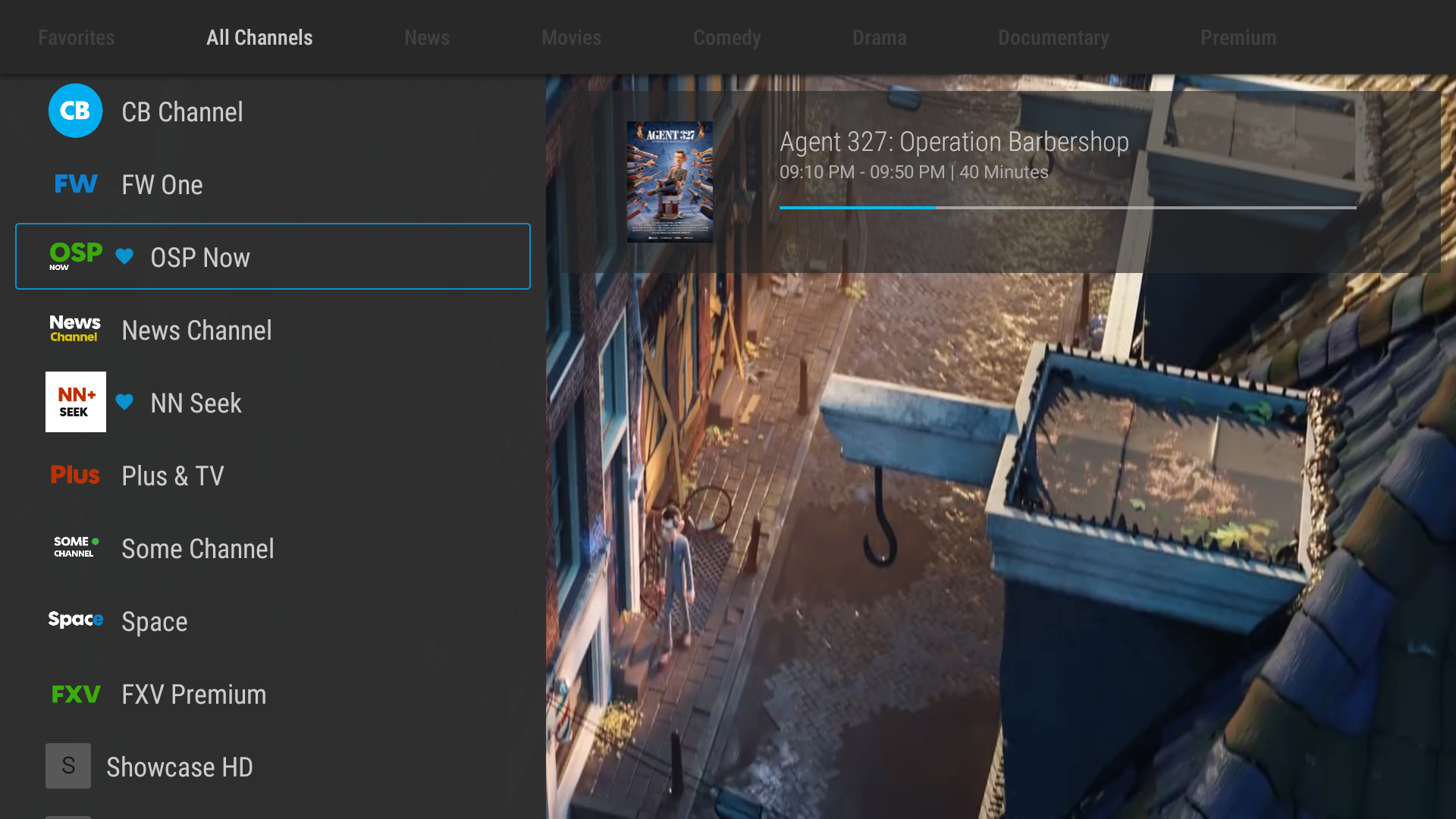
Task: Select the Comedy tab
Action: tap(726, 38)
